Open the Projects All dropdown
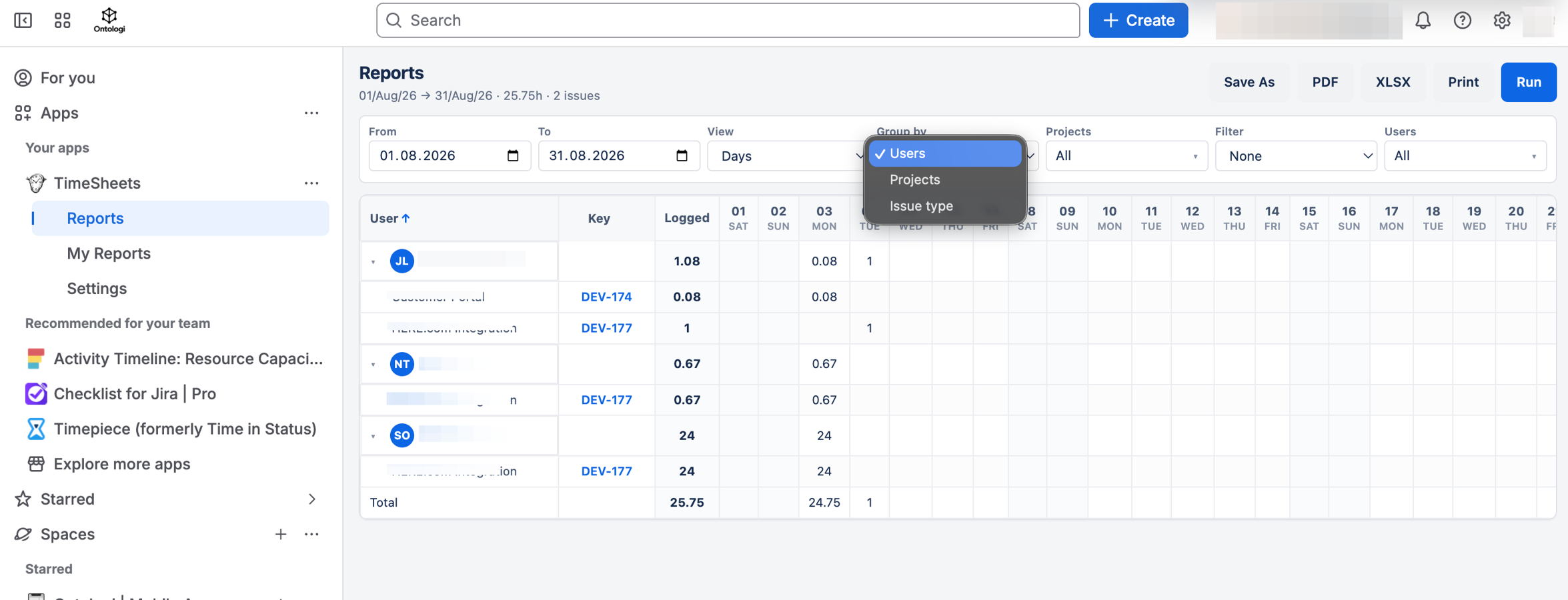 pos(1126,156)
